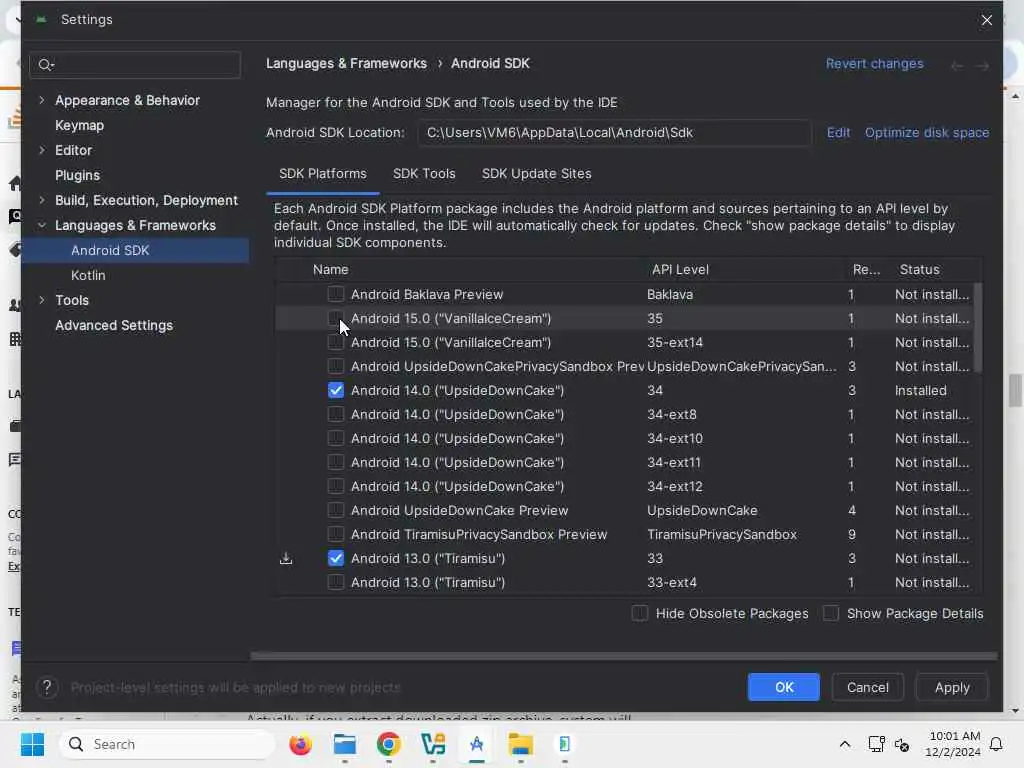The height and width of the screenshot is (768, 1024).
Task: Switch to SDK Update Sites tab
Action: point(537,174)
